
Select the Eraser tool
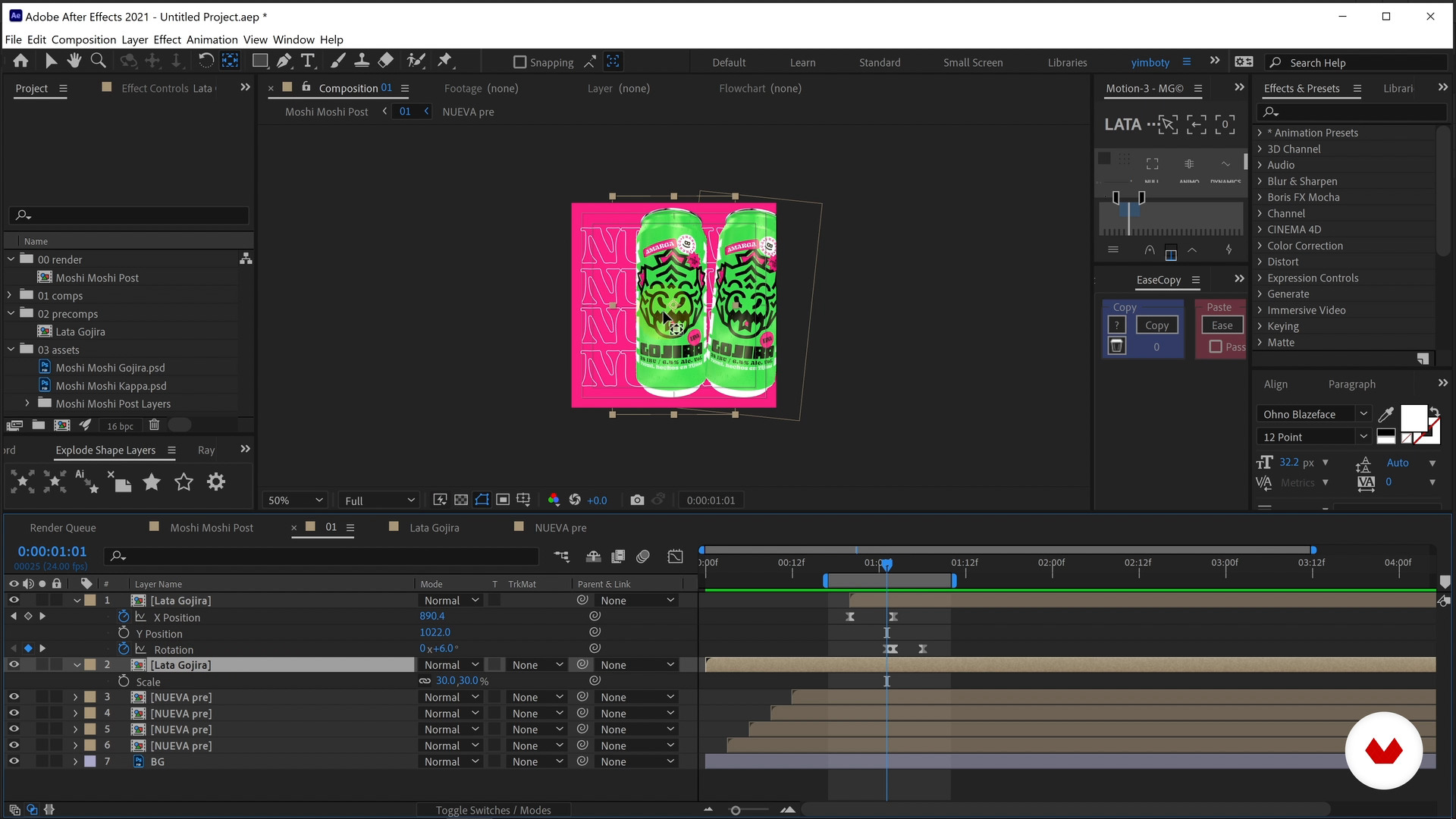[385, 61]
